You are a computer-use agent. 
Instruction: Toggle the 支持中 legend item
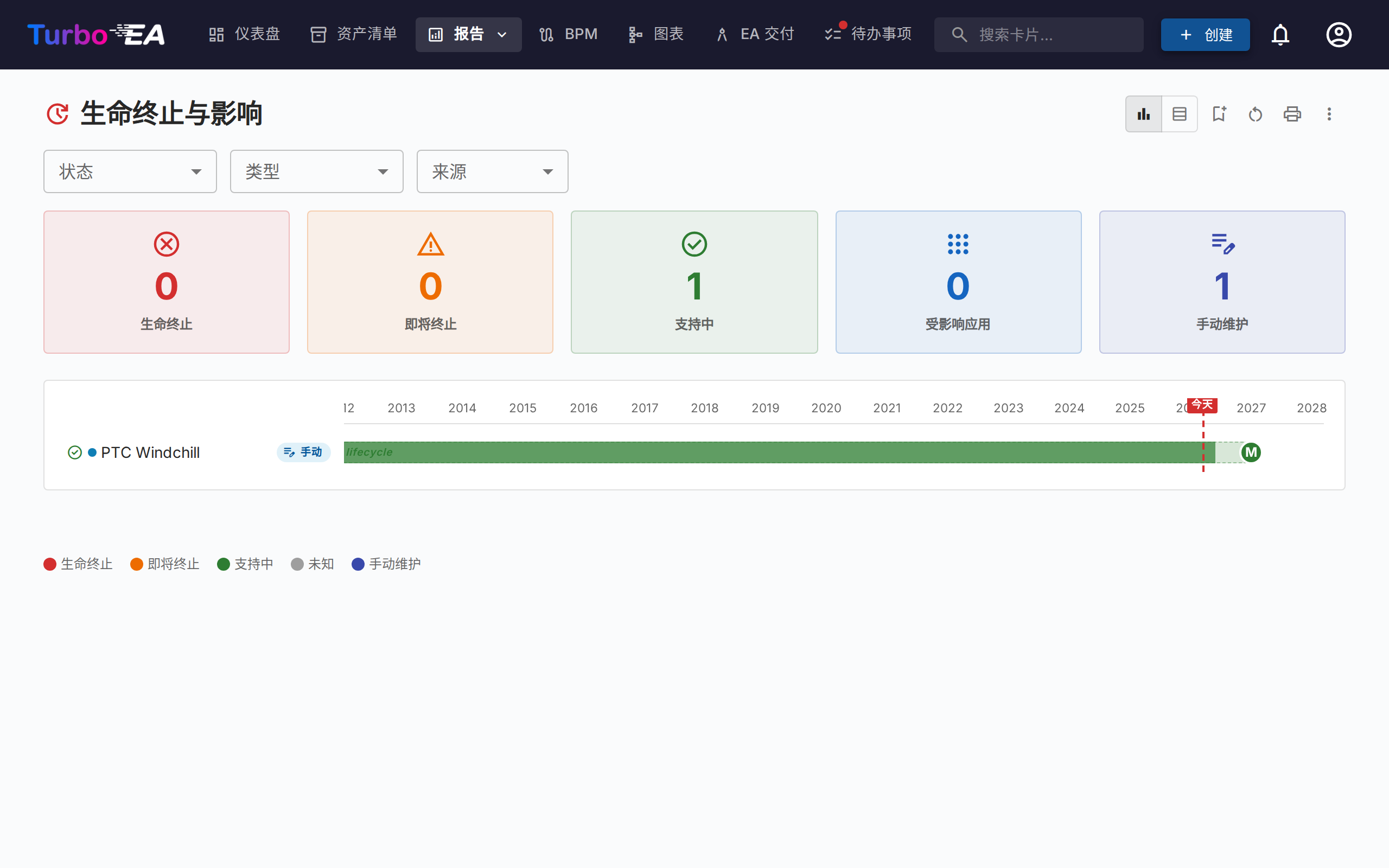point(245,564)
